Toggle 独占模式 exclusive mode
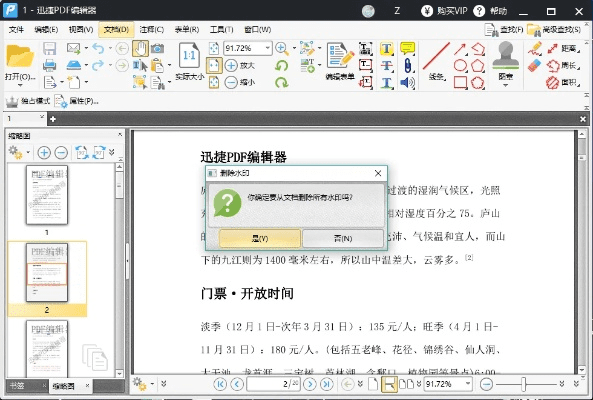The height and width of the screenshot is (400, 593). (28, 101)
